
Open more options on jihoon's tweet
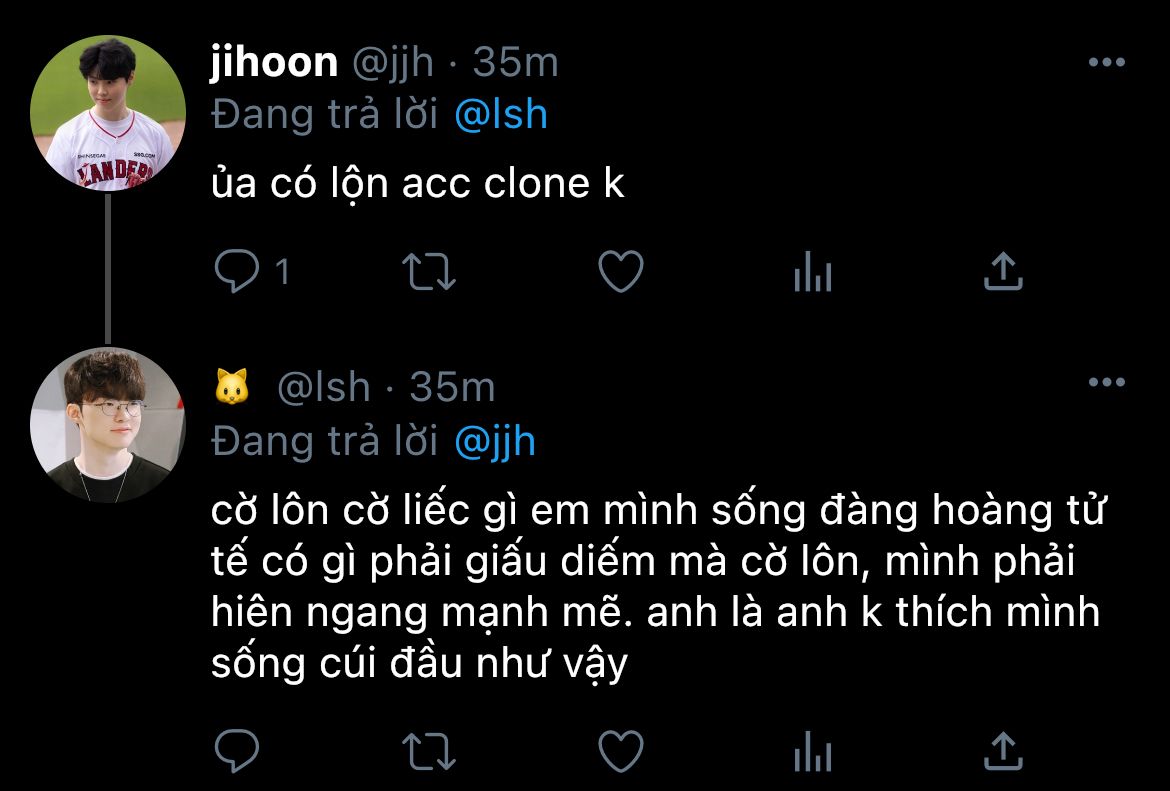pos(1106,63)
